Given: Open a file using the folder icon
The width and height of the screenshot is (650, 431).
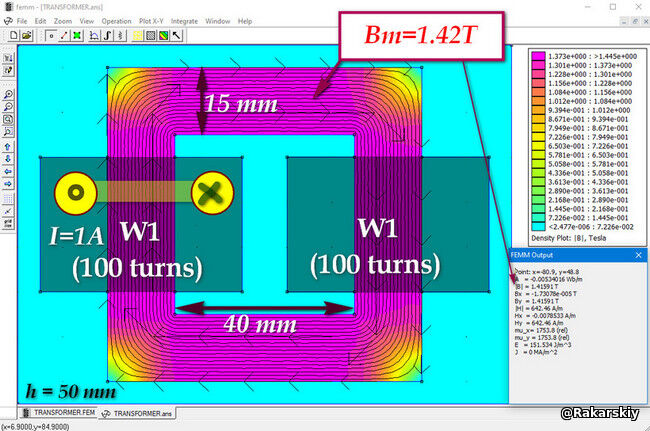Looking at the screenshot, I should click(27, 36).
